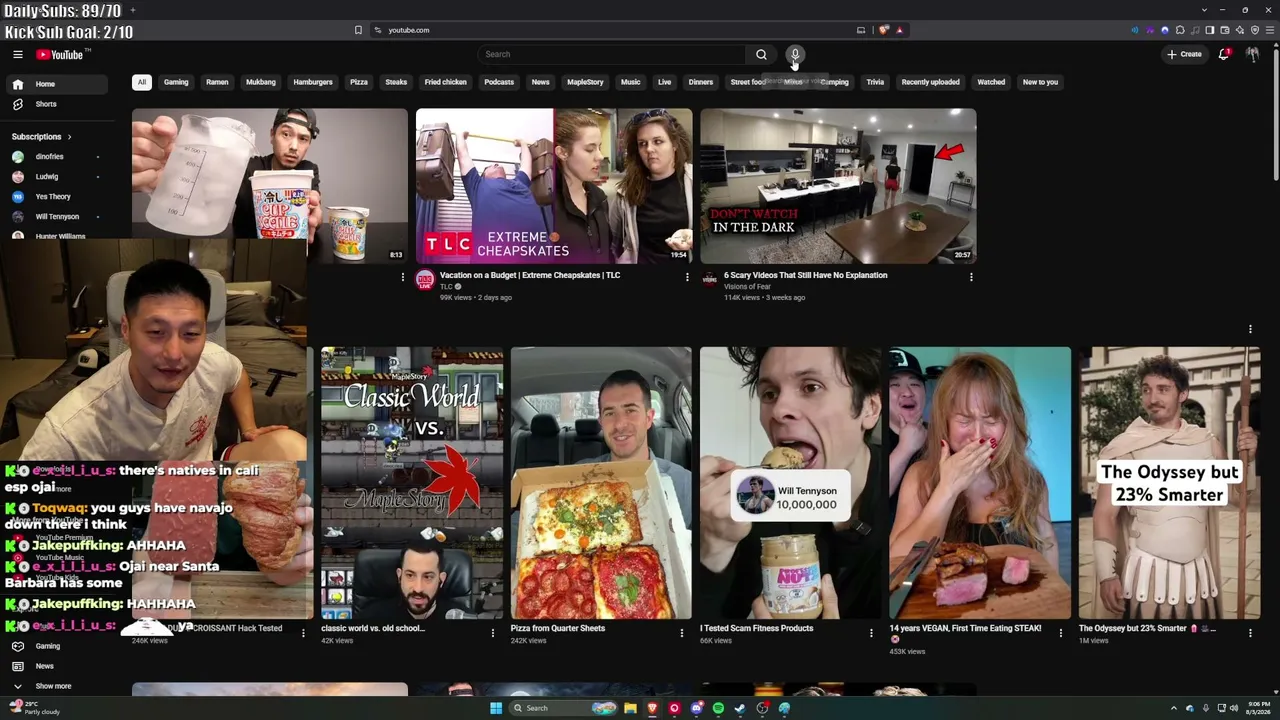The image size is (1280, 720).
Task: Open The Odyssey but 23% Smarter short
Action: click(1170, 483)
